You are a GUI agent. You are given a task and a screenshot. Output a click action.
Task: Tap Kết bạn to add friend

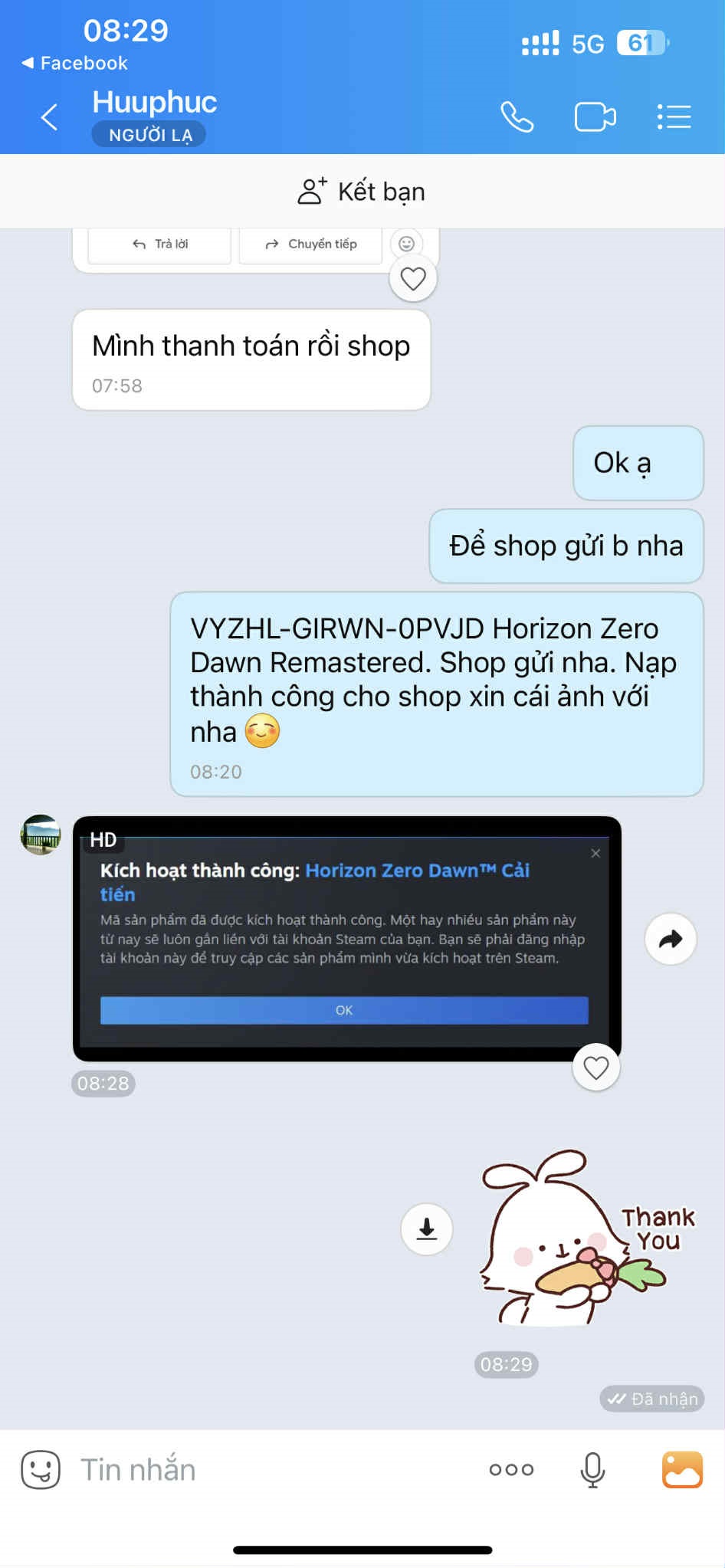point(362,192)
